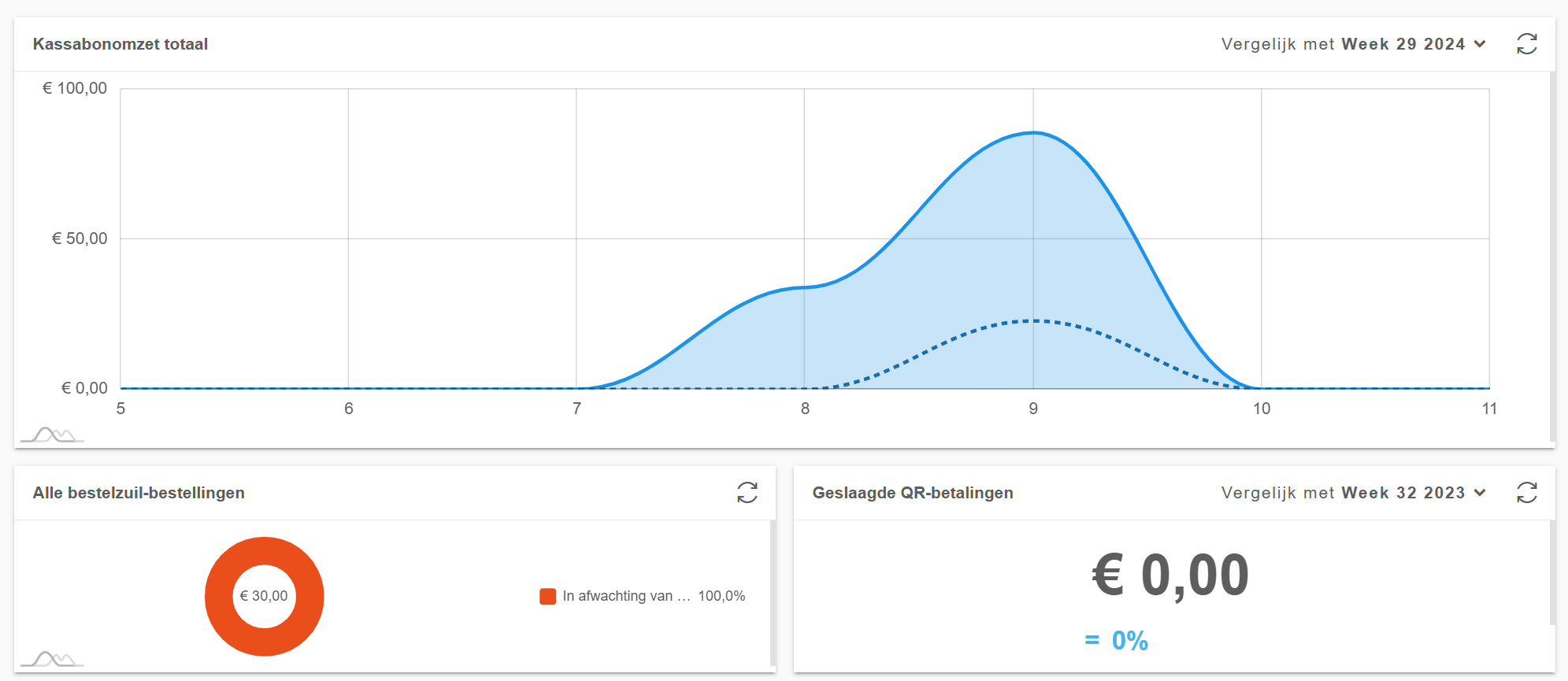Viewport: 1568px width, 681px height.
Task: Expand the chevron next to Week 29 2024
Action: coord(1481,45)
